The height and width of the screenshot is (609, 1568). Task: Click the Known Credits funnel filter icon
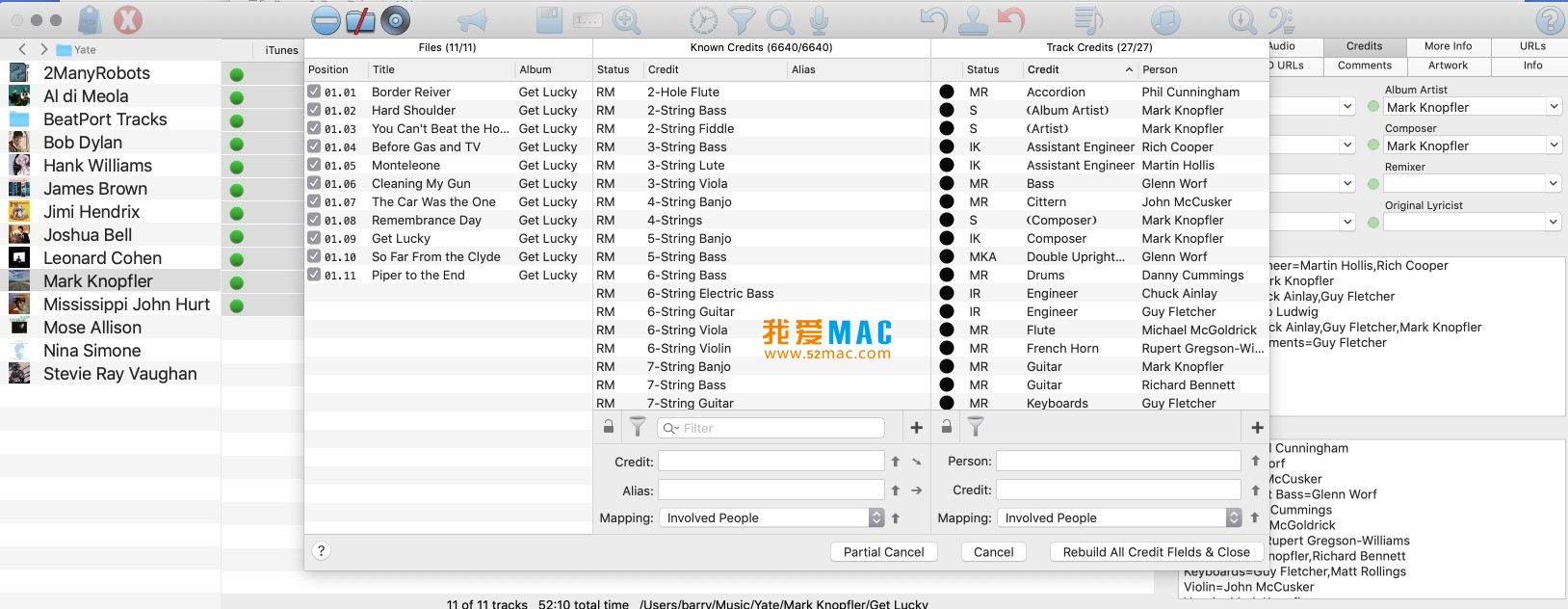coord(638,426)
